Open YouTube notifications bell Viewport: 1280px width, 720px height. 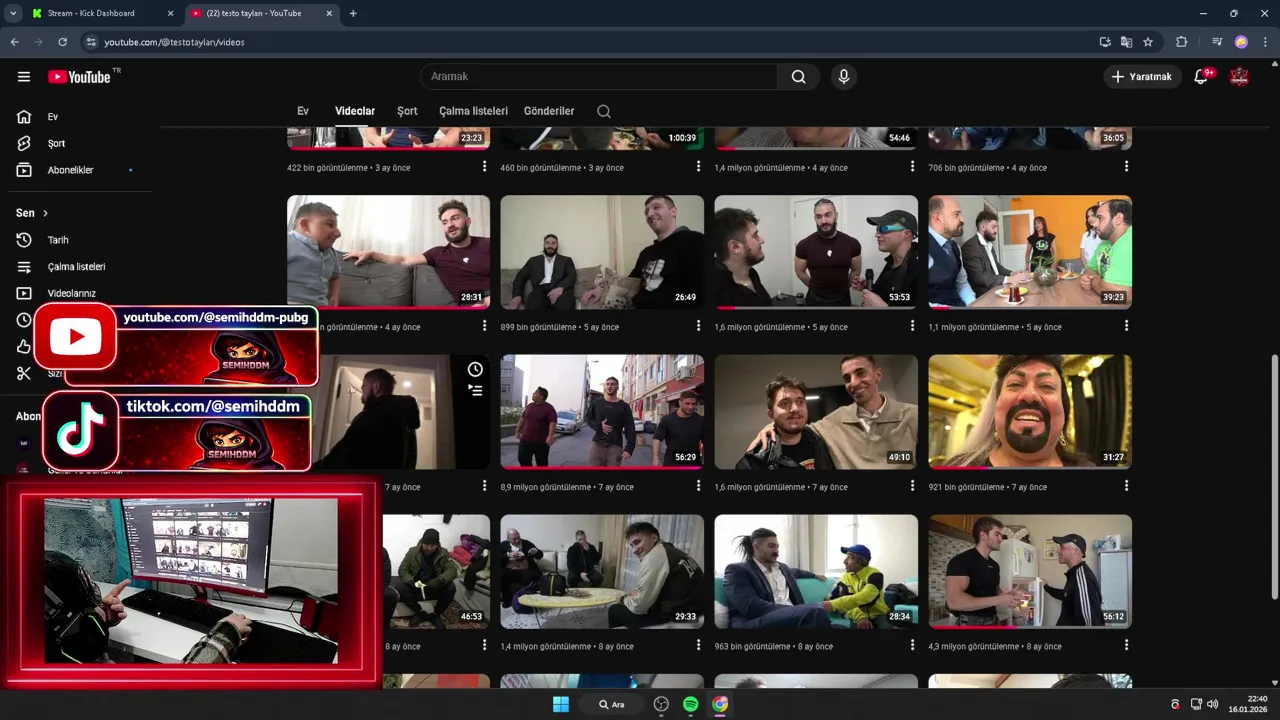pyautogui.click(x=1201, y=77)
